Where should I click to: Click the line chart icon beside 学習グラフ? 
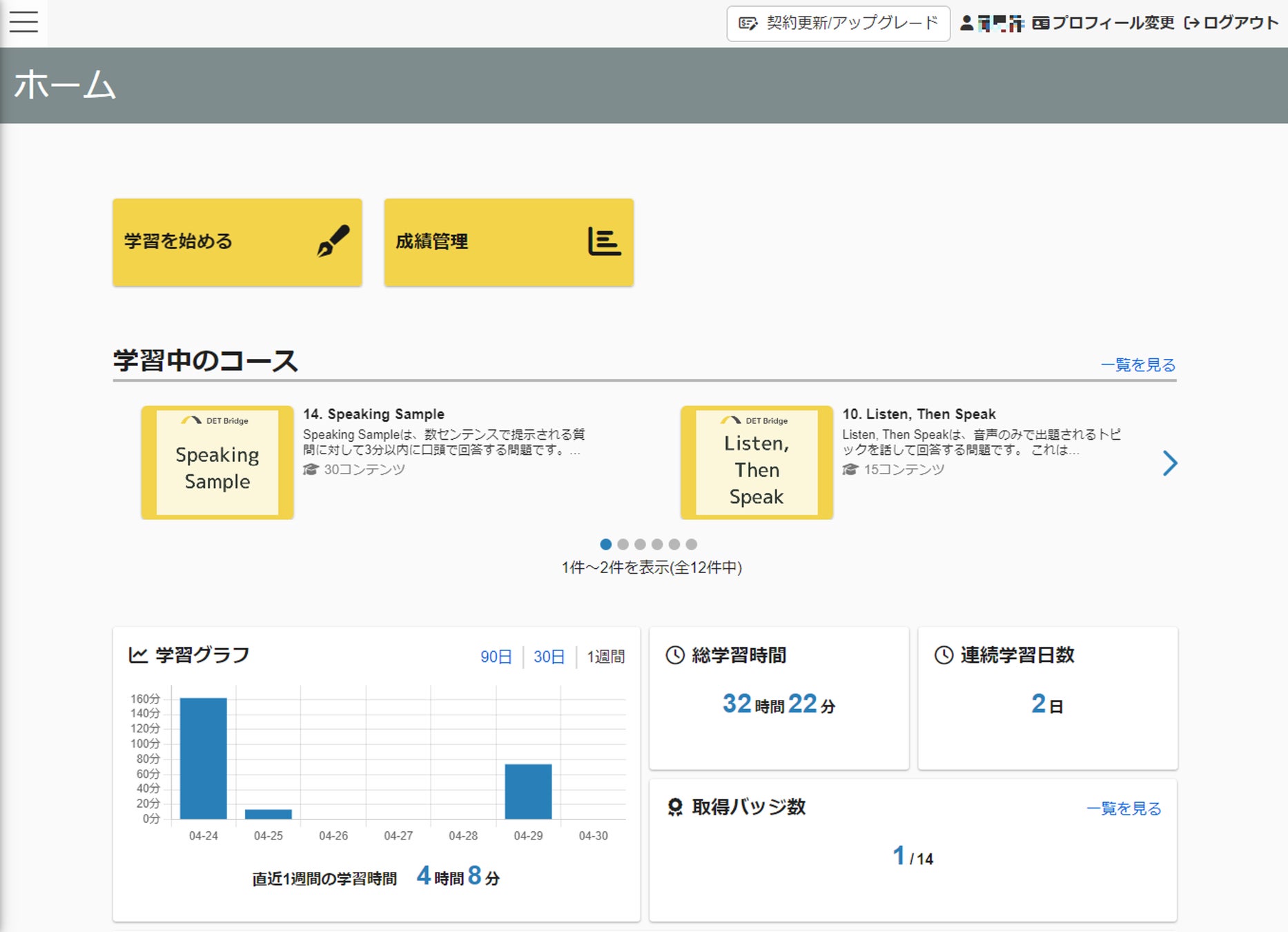138,655
